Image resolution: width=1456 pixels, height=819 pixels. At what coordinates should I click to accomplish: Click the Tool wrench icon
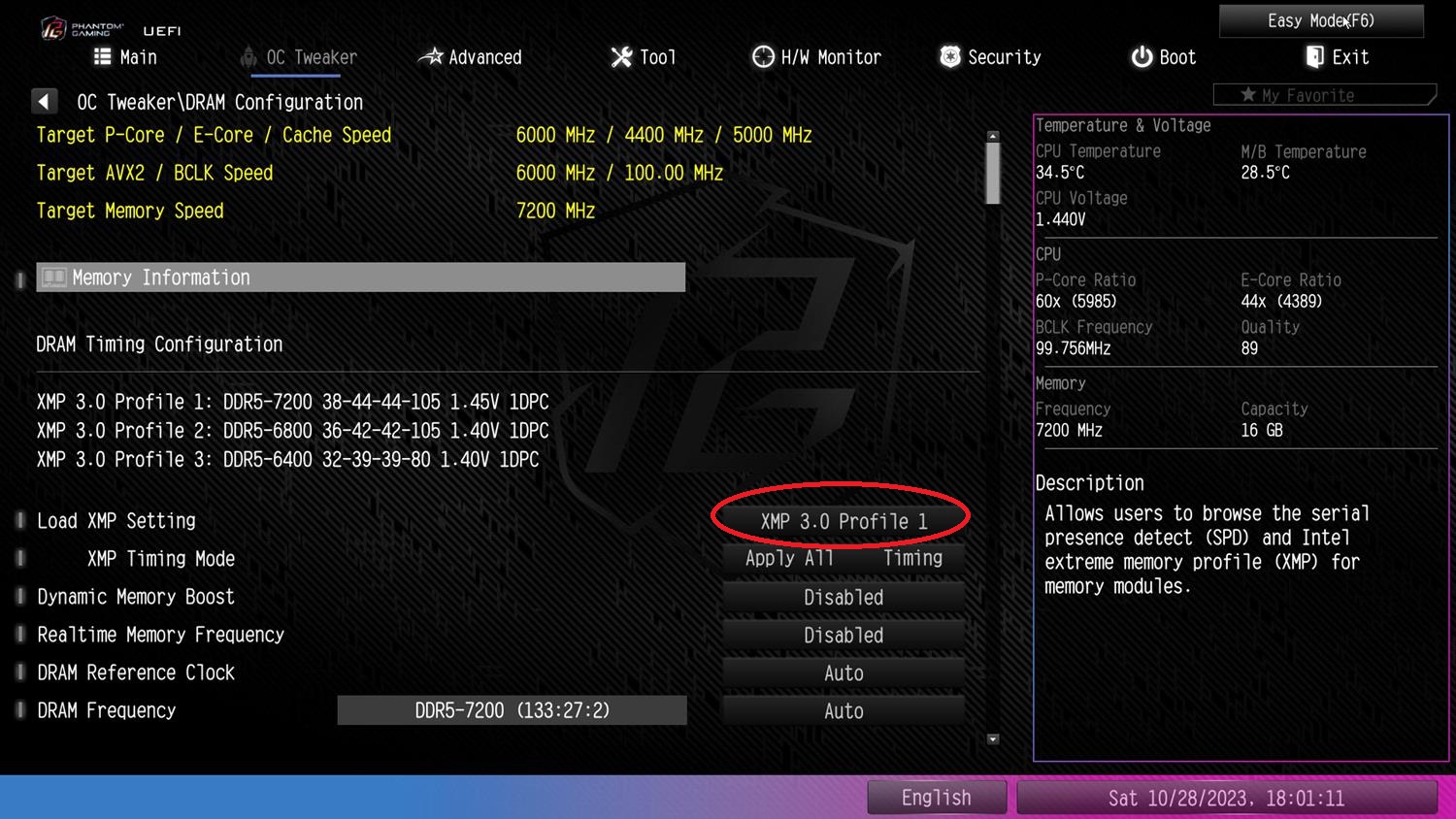[x=621, y=57]
